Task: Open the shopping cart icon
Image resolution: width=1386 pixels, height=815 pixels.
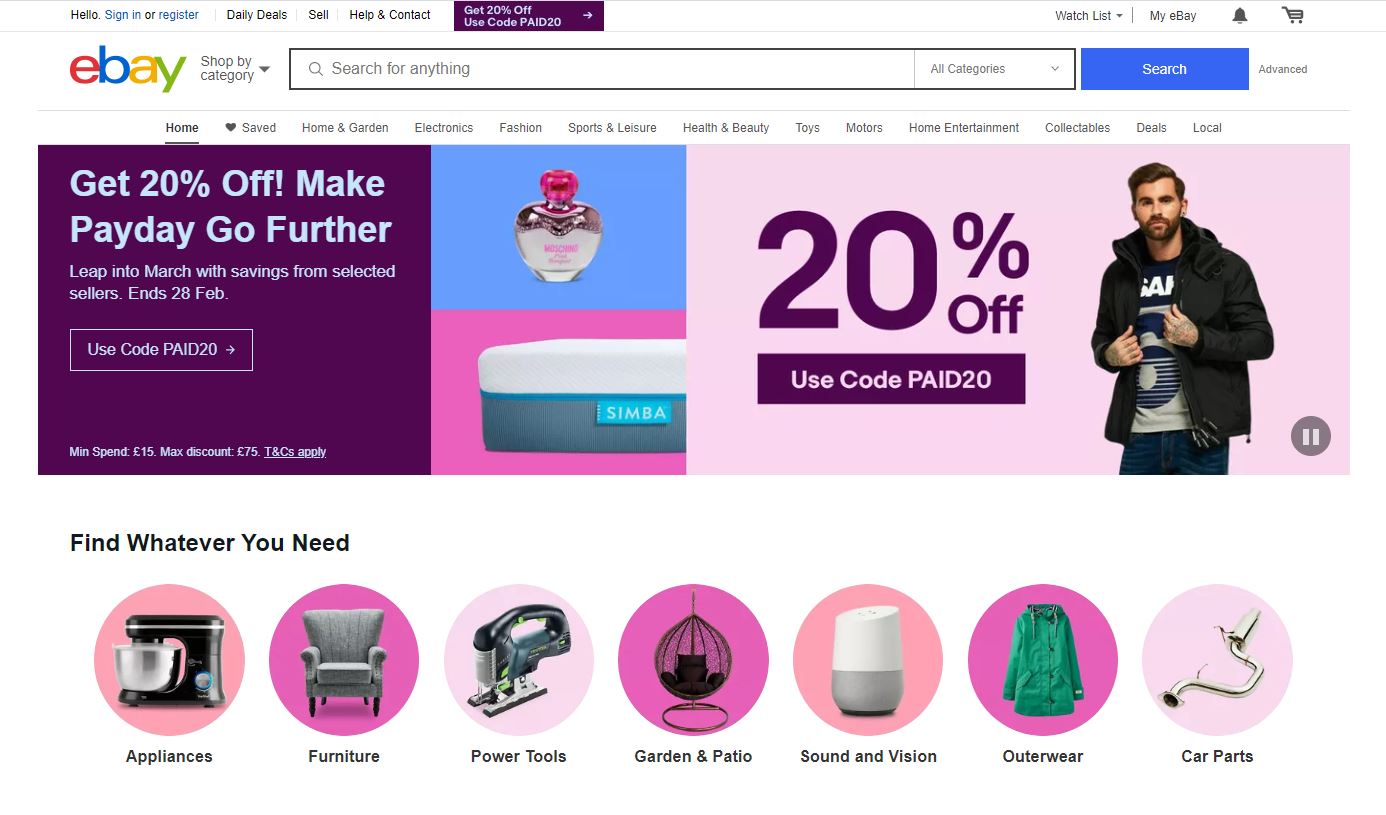Action: pyautogui.click(x=1293, y=15)
